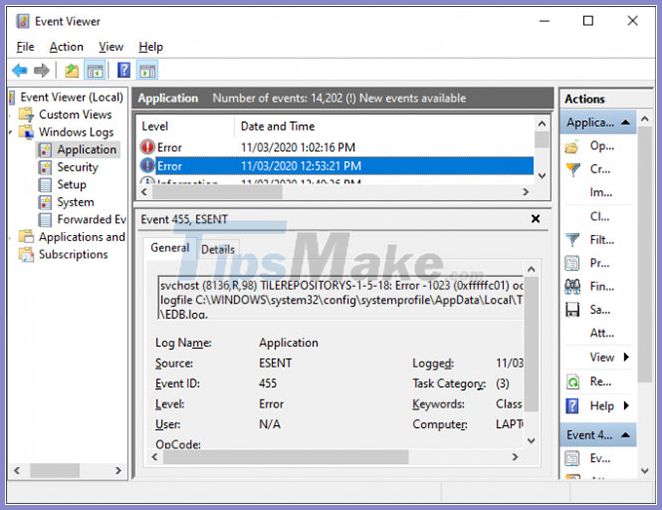Image resolution: width=662 pixels, height=510 pixels.
Task: Close the Event 455 preview pane
Action: pos(535,219)
